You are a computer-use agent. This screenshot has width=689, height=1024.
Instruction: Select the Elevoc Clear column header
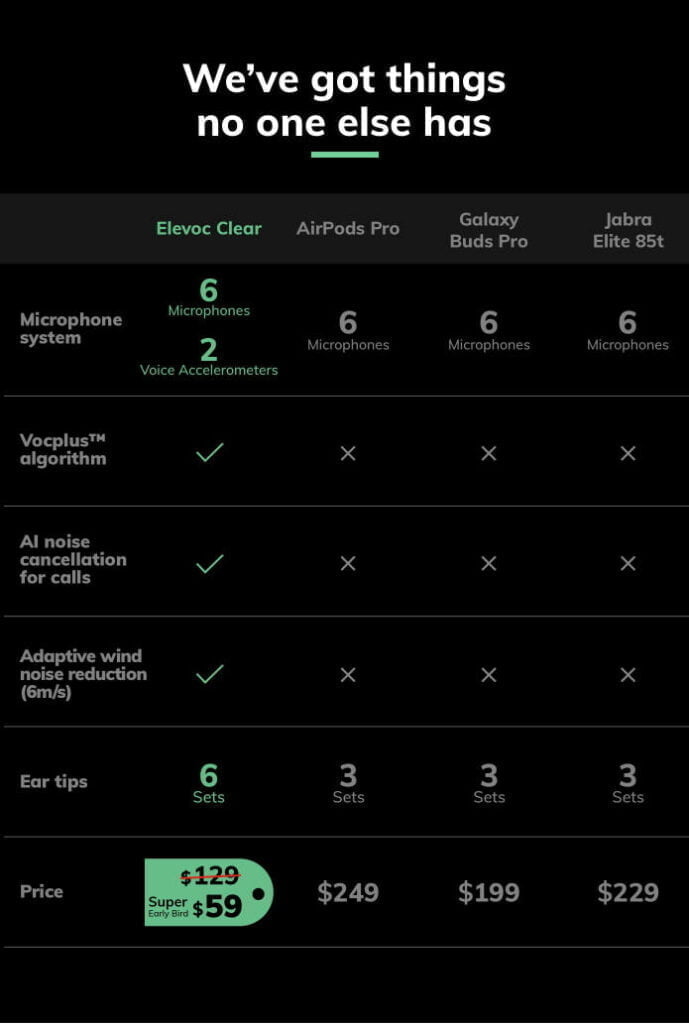pos(209,228)
